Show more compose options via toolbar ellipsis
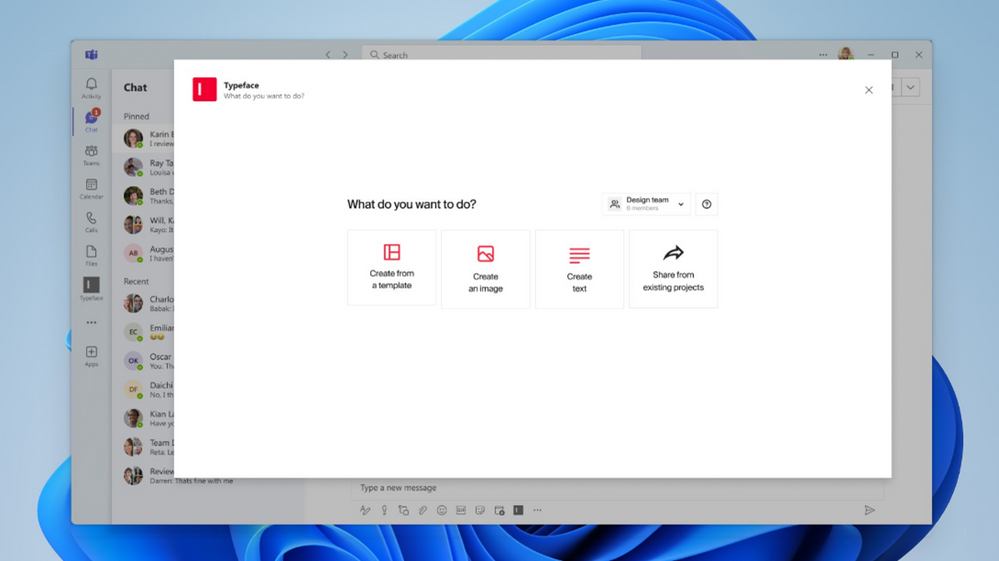The height and width of the screenshot is (561, 999). (x=538, y=510)
